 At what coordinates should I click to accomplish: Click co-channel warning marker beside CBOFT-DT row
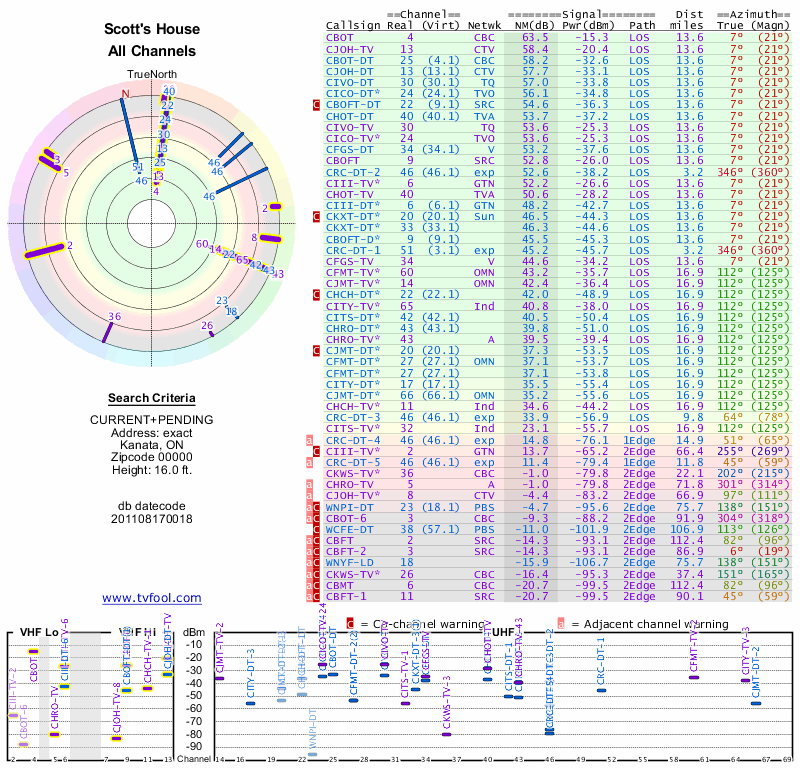(x=316, y=105)
